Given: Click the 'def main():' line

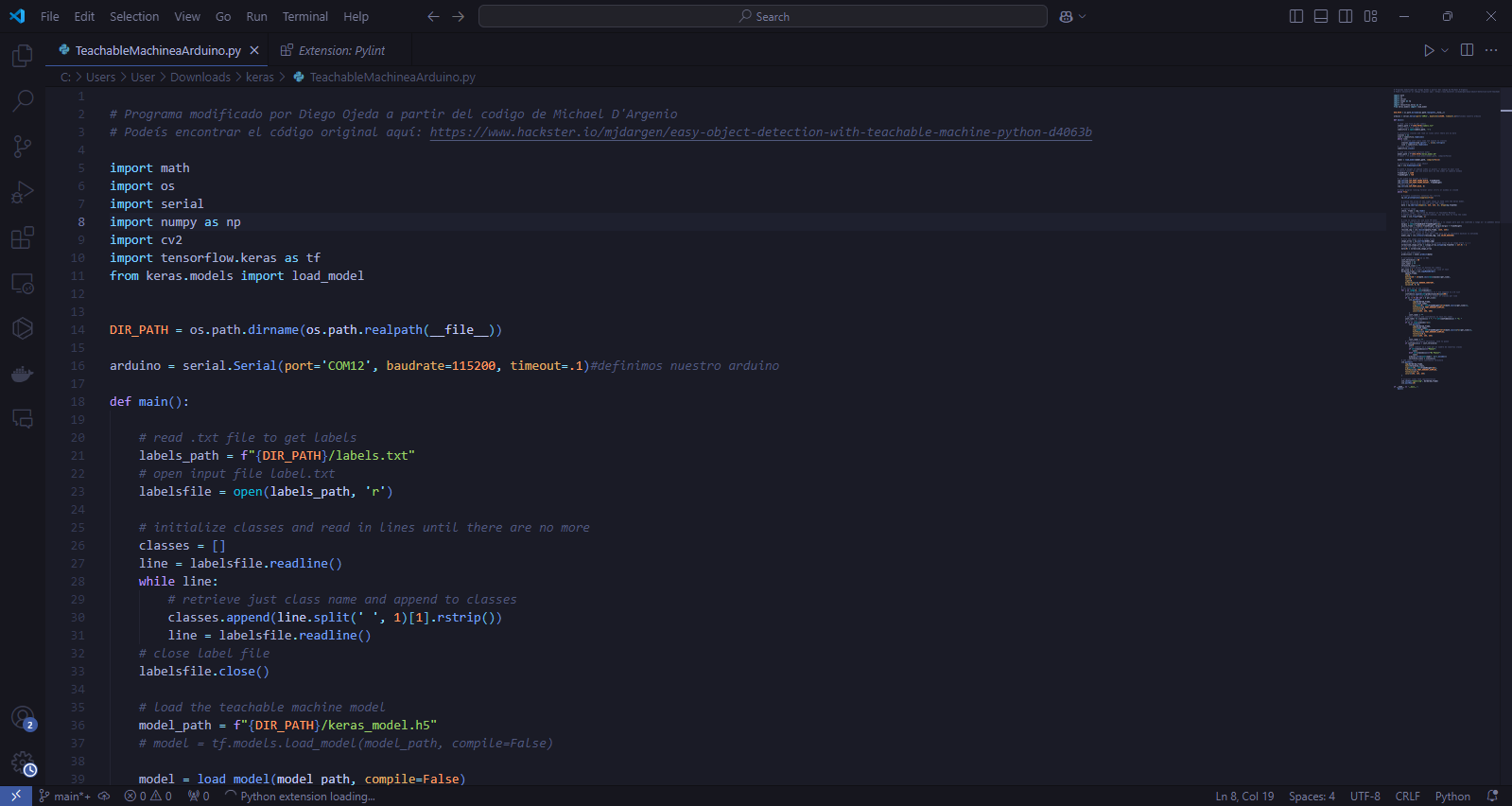Looking at the screenshot, I should [x=149, y=401].
